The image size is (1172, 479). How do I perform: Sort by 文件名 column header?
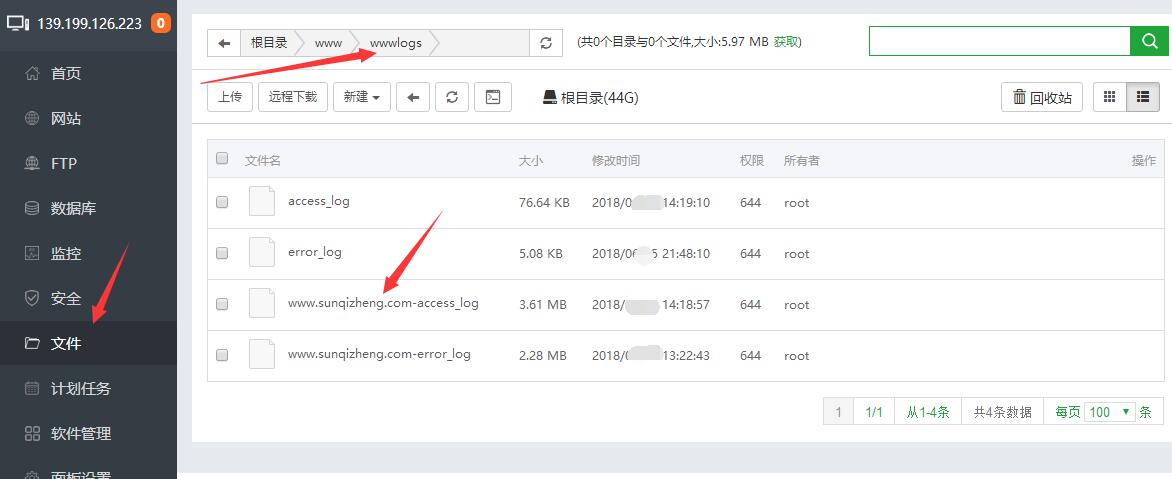pos(262,161)
